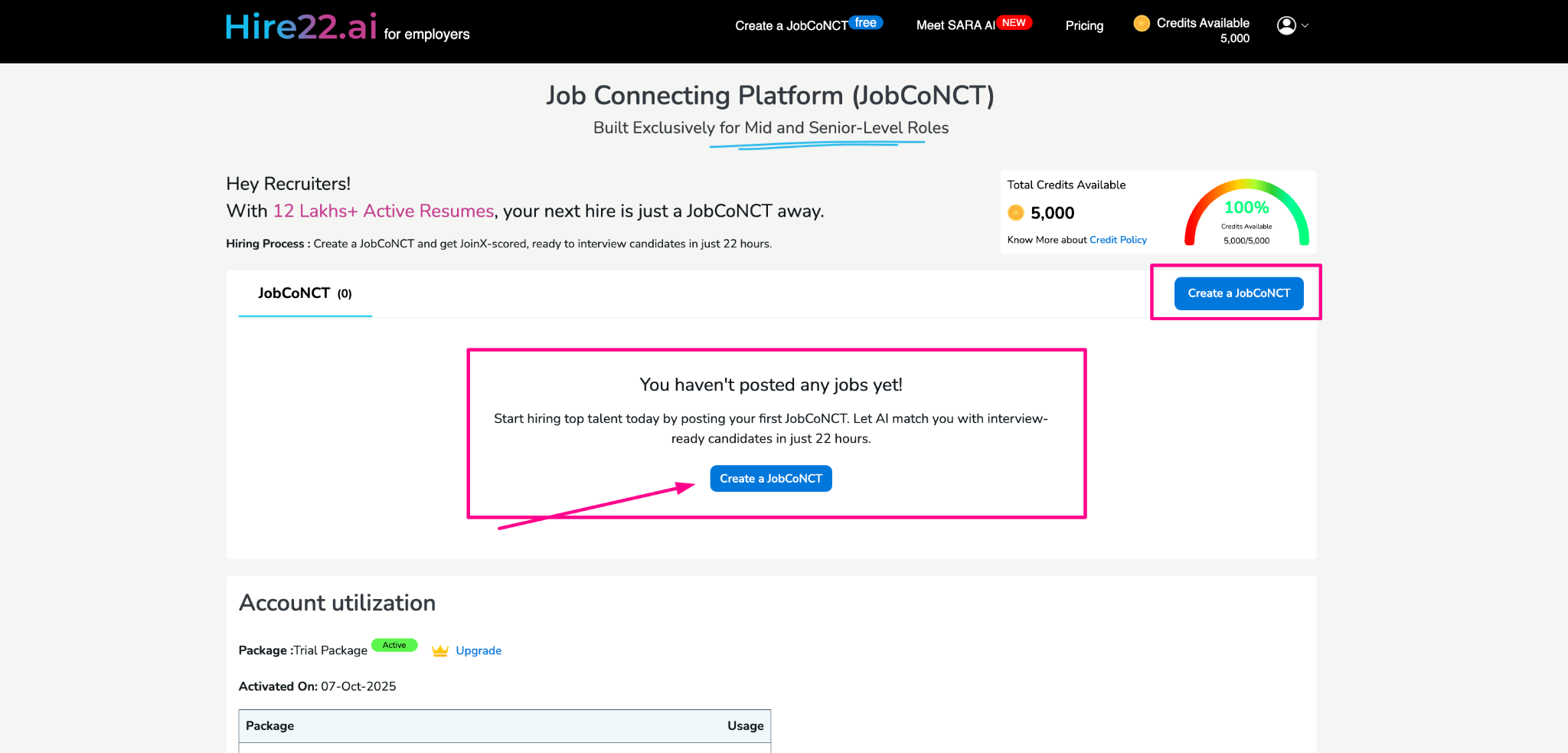The image size is (1568, 753).
Task: Switch to the JobCoNCT (0) tab
Action: [304, 293]
